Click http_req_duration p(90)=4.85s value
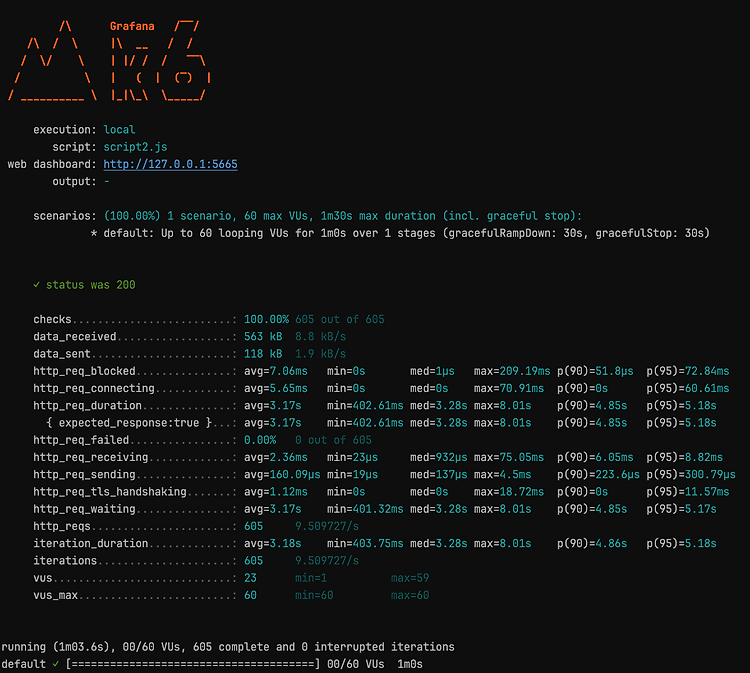The height and width of the screenshot is (673, 750). tap(592, 406)
